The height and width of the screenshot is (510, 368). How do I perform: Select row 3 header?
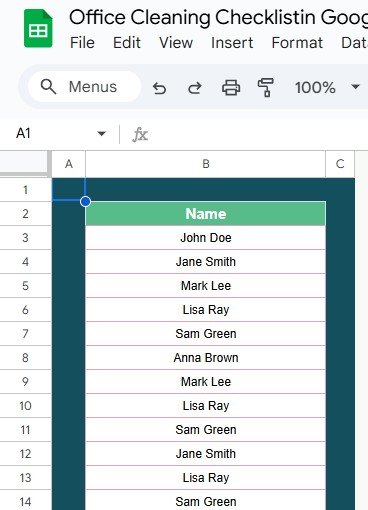25,238
